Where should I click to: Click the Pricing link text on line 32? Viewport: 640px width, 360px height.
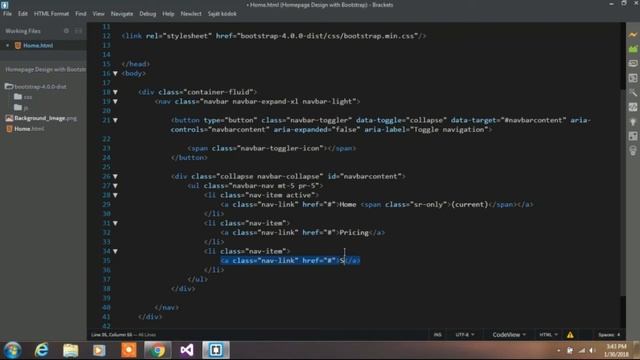354,233
